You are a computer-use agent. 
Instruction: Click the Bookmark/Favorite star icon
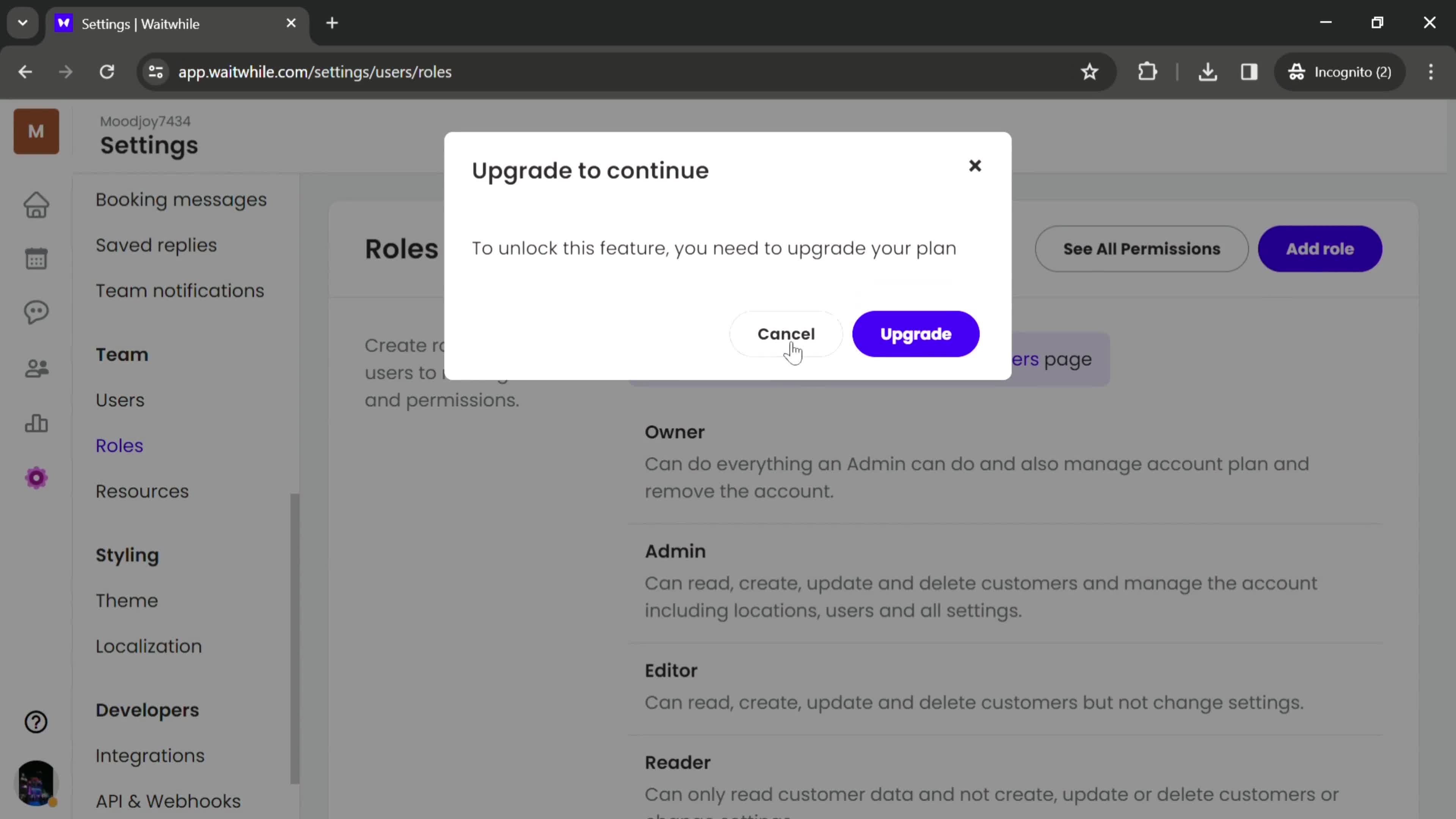tap(1091, 71)
